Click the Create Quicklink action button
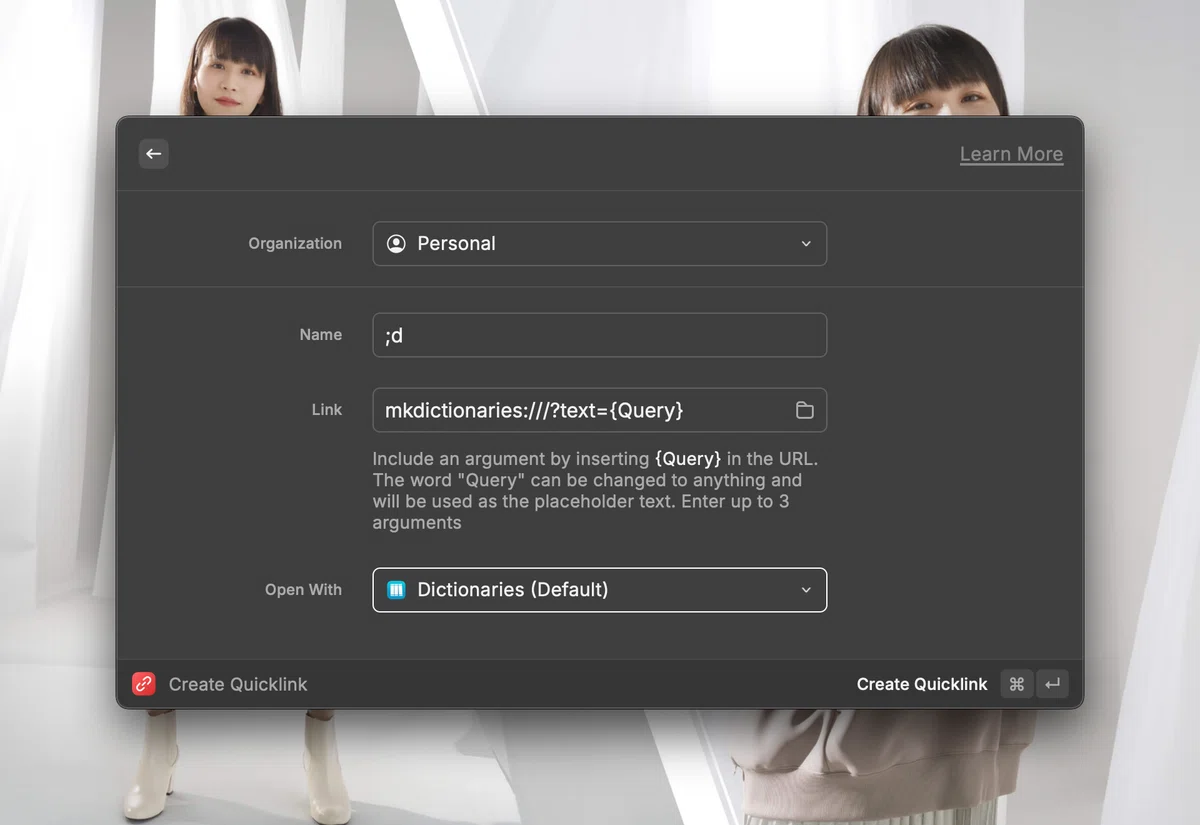The width and height of the screenshot is (1200, 825). (922, 684)
